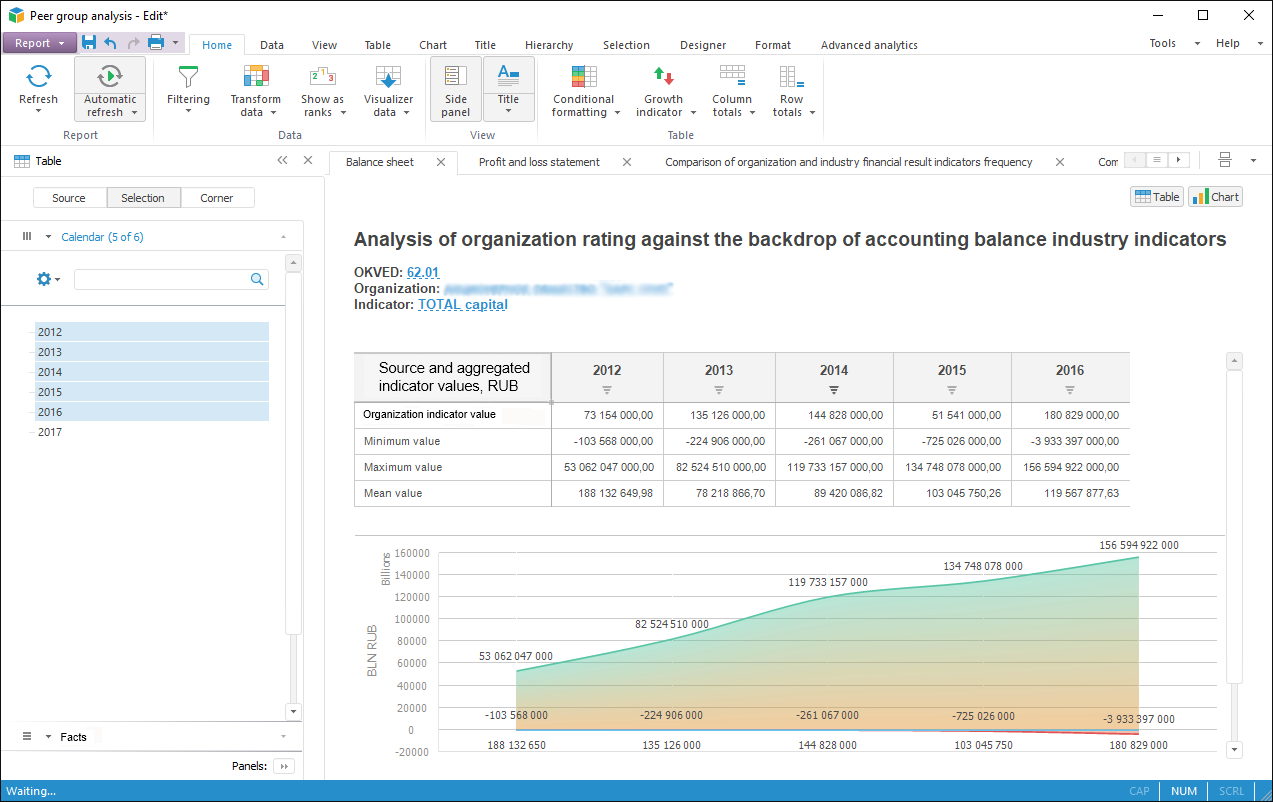The height and width of the screenshot is (802, 1273).
Task: Toggle the Side panel visibility
Action: 456,88
